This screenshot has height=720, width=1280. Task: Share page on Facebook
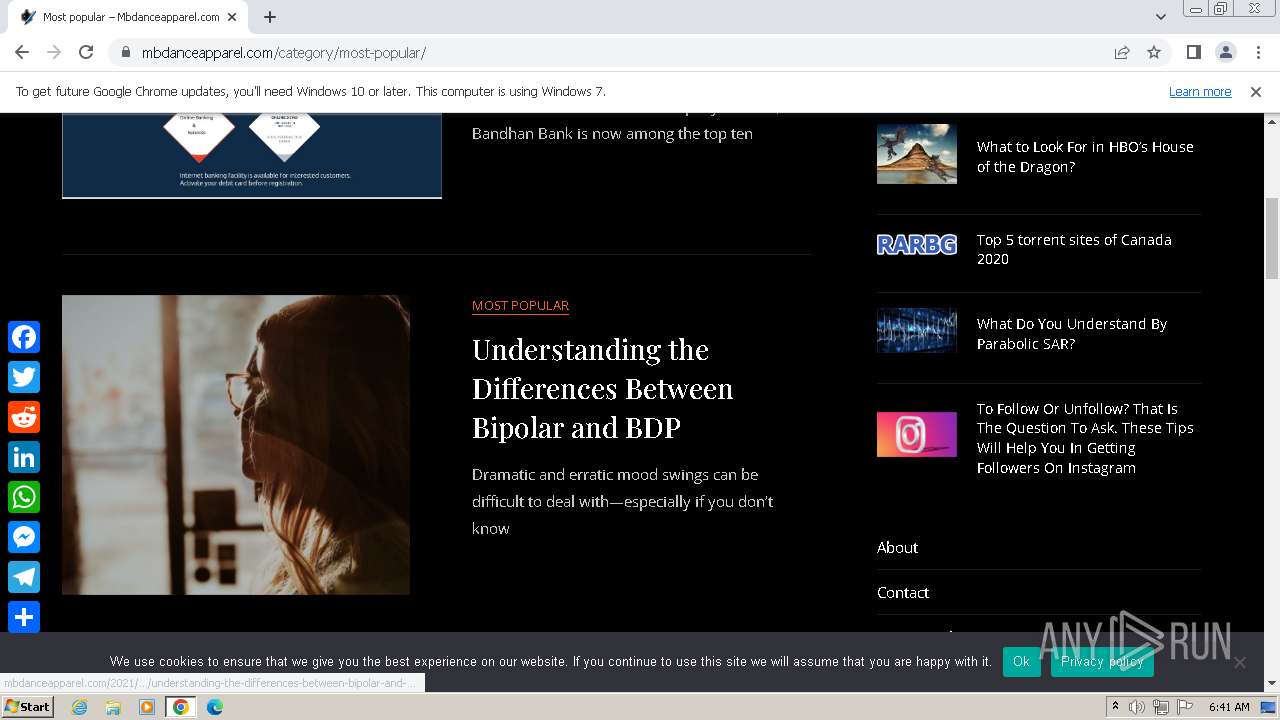24,337
